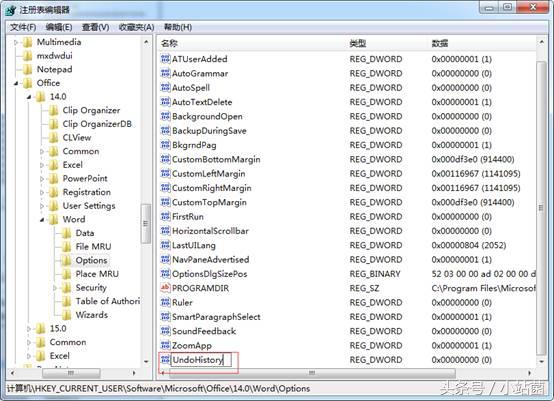Expand the Registration tree node

tap(42, 193)
